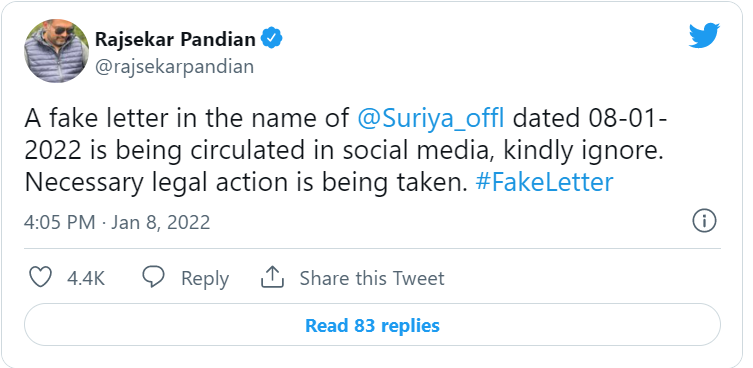Like the tweet with the heart icon
The height and width of the screenshot is (368, 753).
pyautogui.click(x=40, y=278)
